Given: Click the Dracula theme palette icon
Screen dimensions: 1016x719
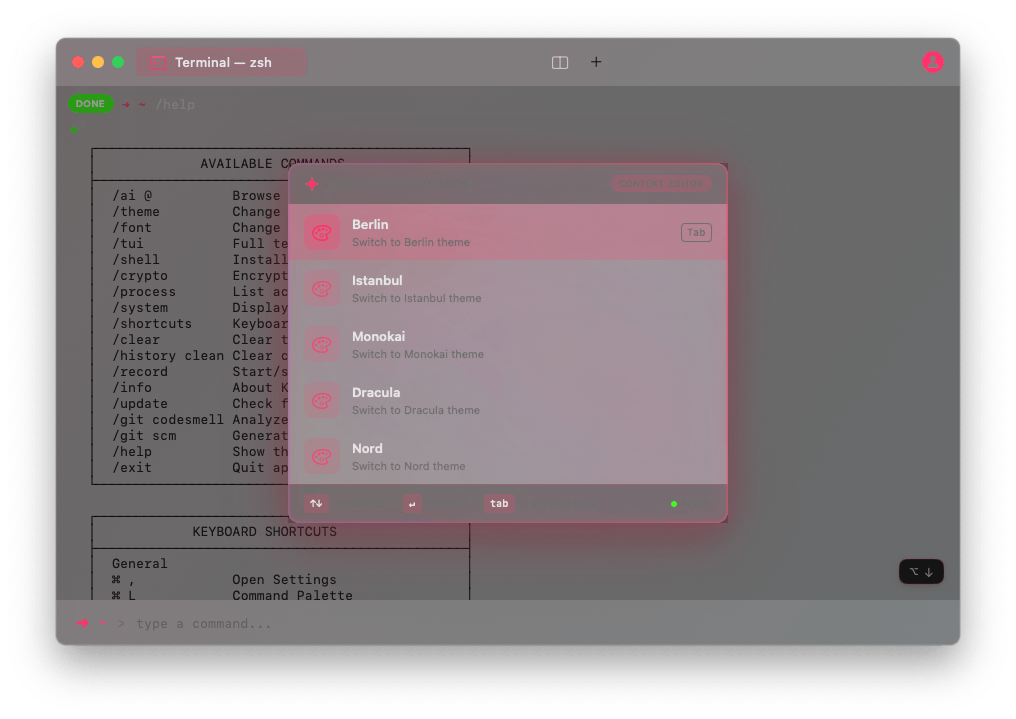Looking at the screenshot, I should point(321,400).
